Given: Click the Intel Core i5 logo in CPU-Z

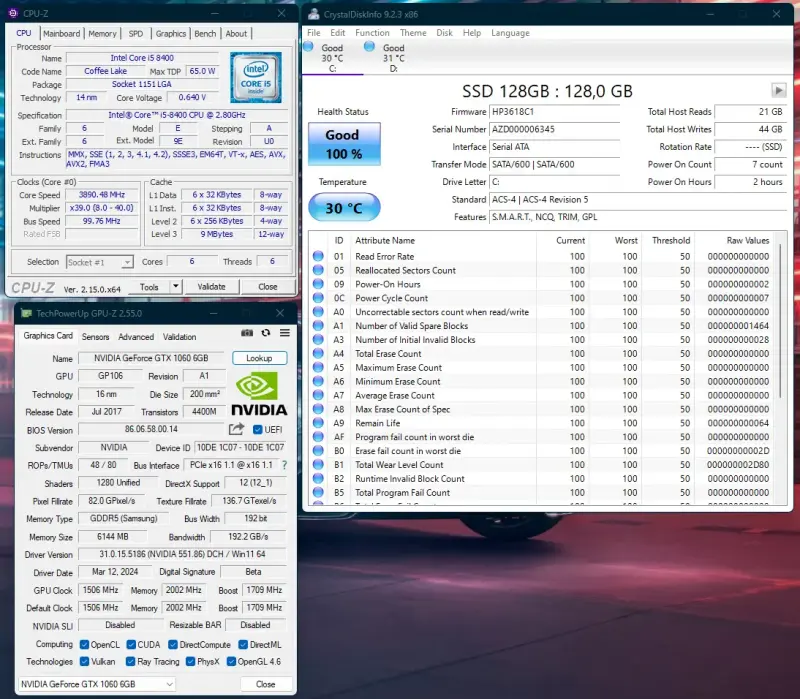Looking at the screenshot, I should (x=256, y=77).
